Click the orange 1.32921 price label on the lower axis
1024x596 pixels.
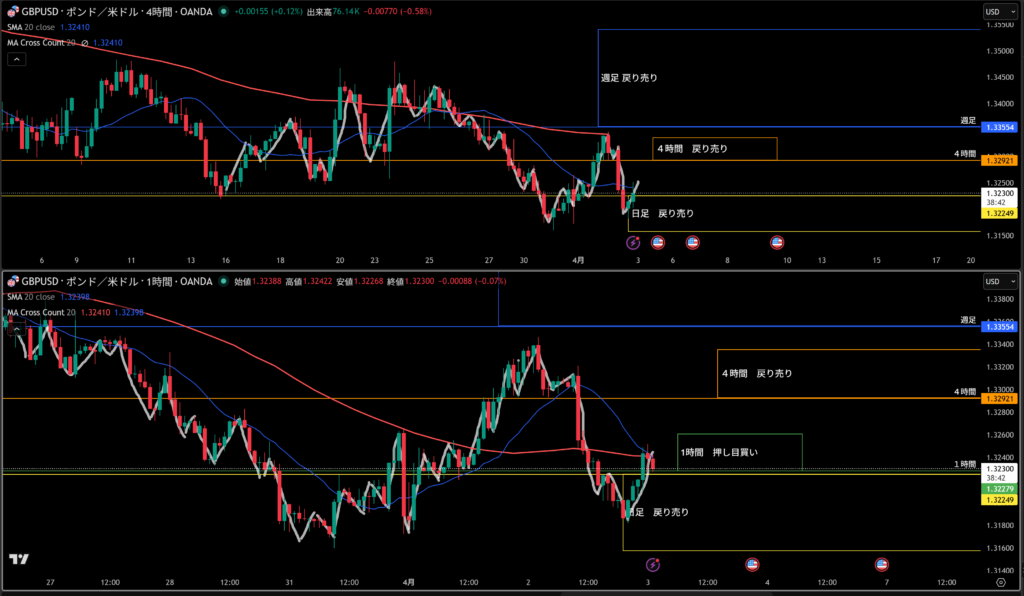pos(999,399)
